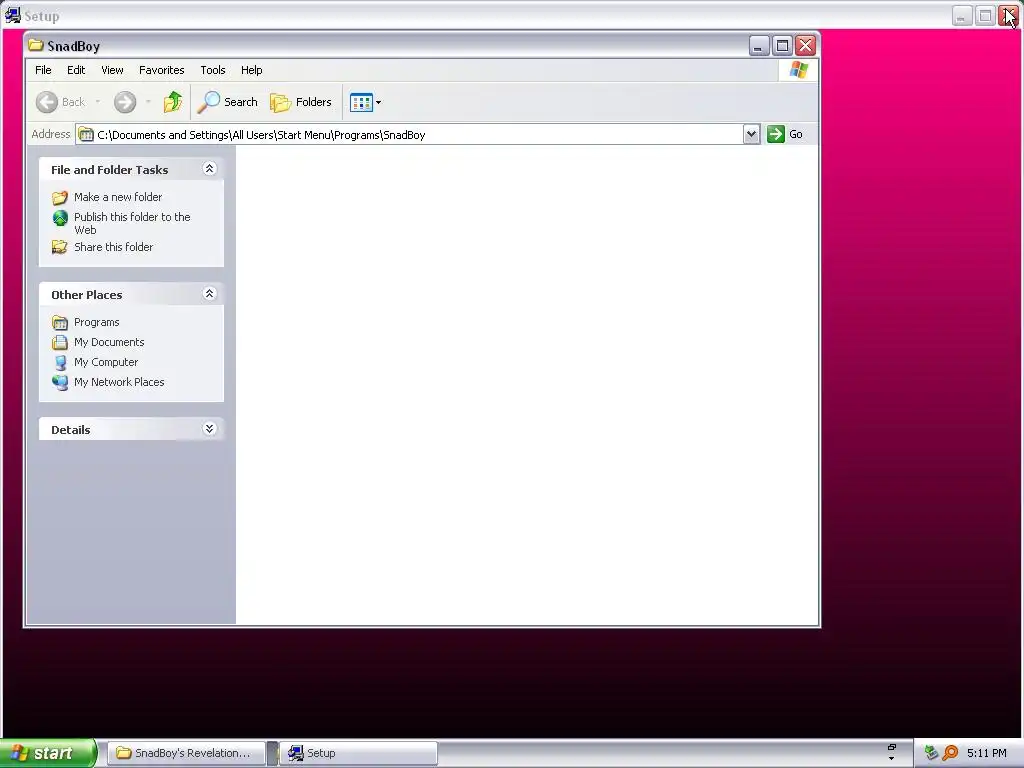The width and height of the screenshot is (1024, 768).
Task: Open the Tools menu
Action: coord(213,70)
